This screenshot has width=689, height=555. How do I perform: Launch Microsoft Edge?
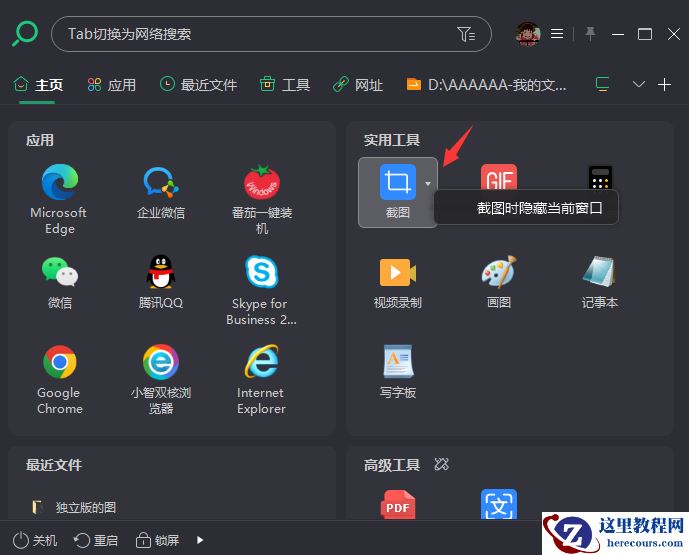(59, 200)
